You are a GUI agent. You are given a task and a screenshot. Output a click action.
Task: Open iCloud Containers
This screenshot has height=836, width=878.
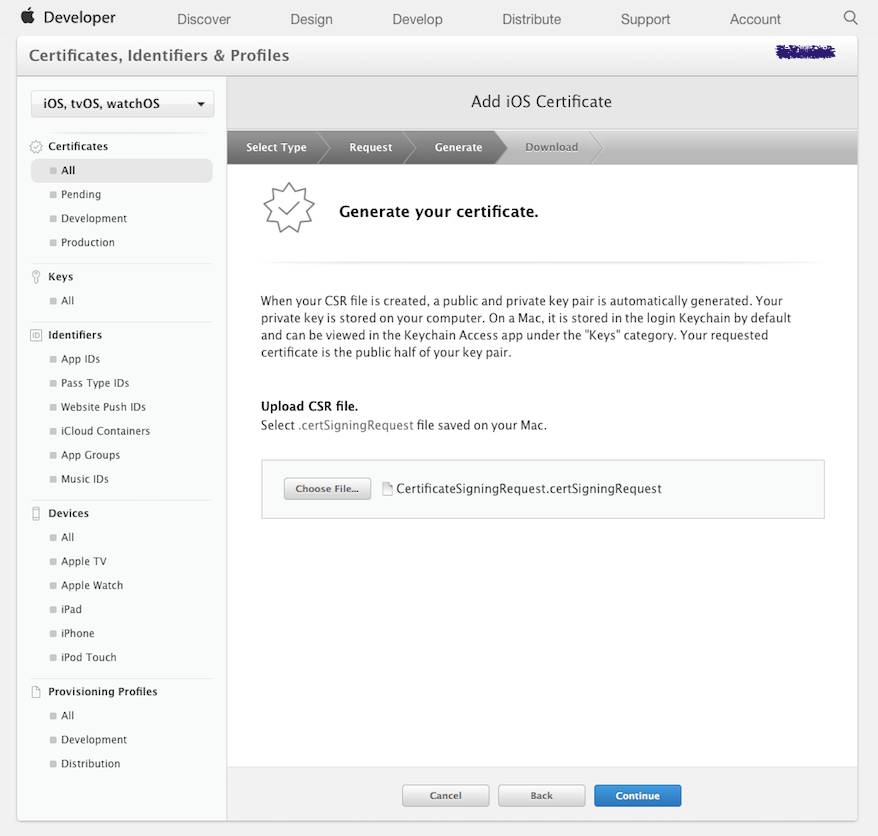[105, 431]
